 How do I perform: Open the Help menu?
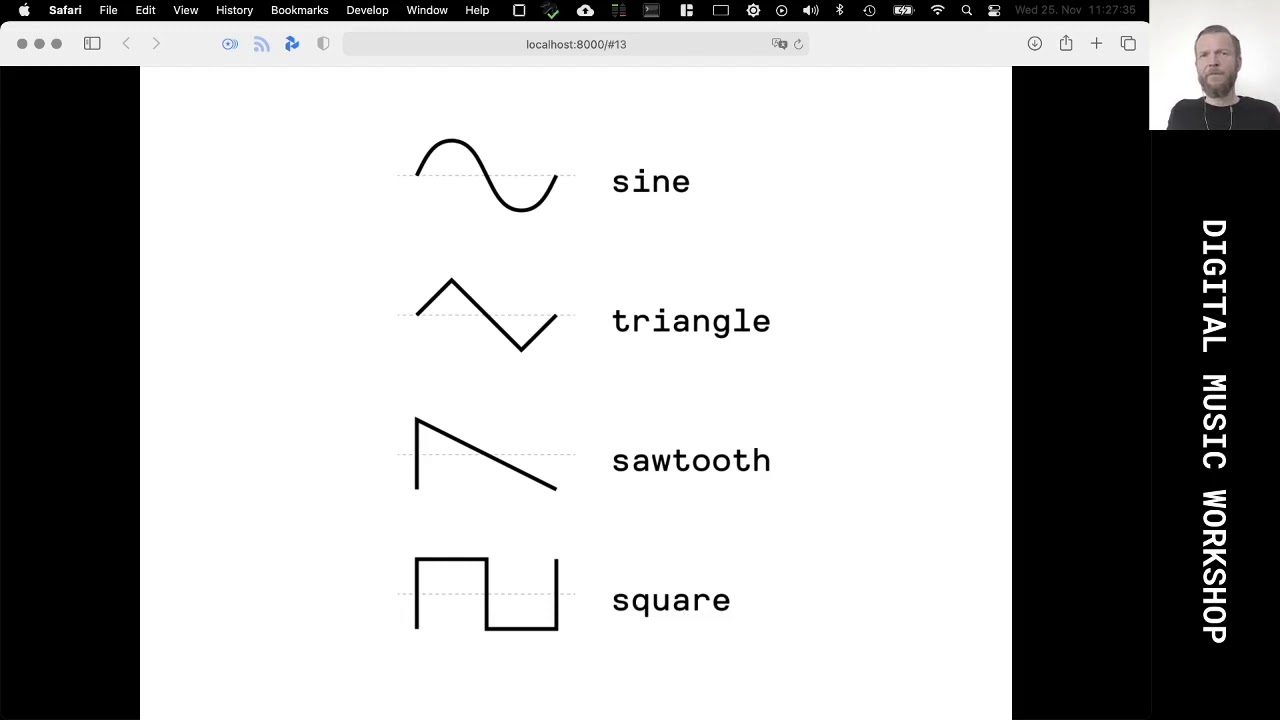477,10
